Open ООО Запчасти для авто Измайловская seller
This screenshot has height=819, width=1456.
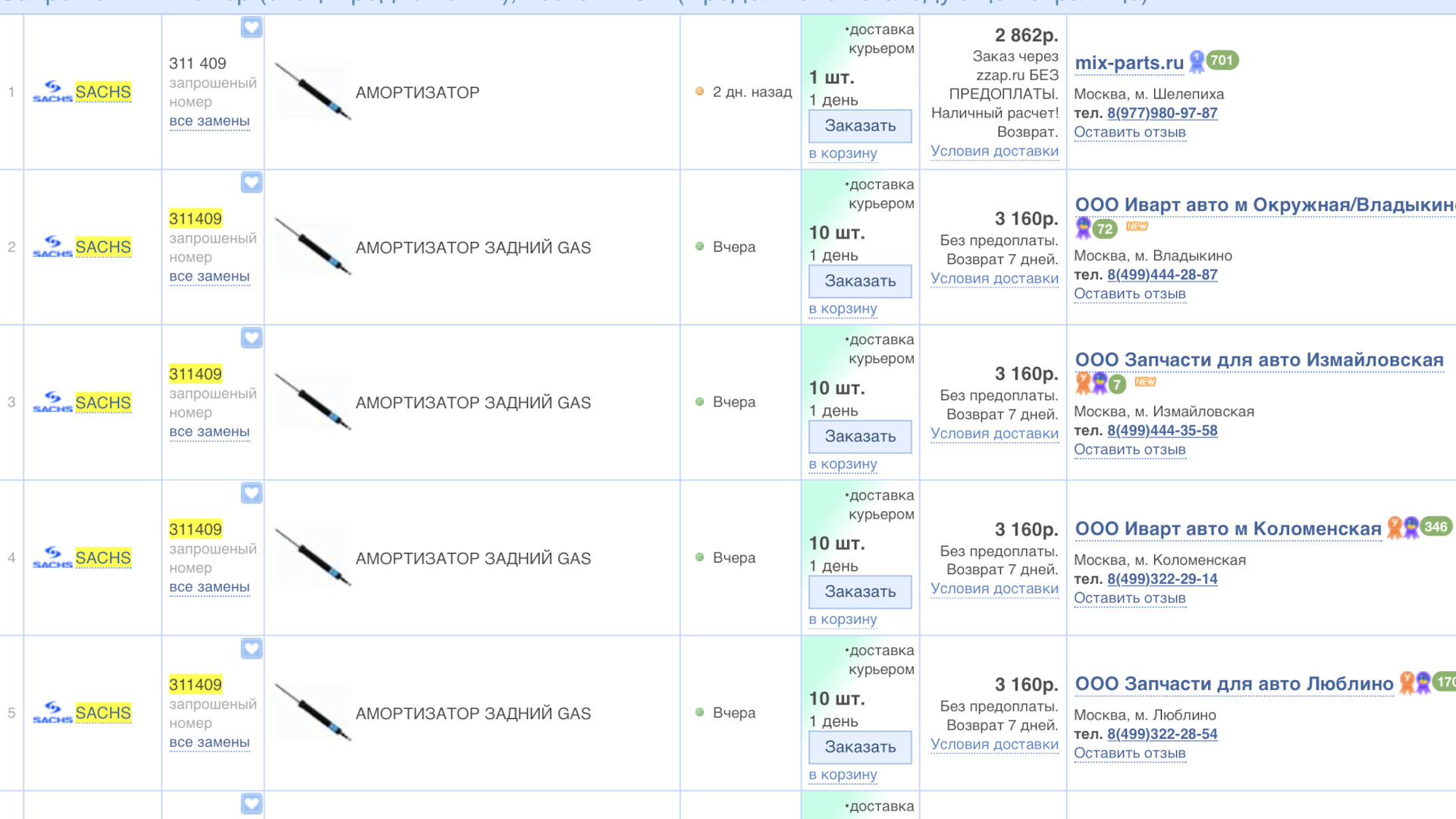tap(1260, 360)
